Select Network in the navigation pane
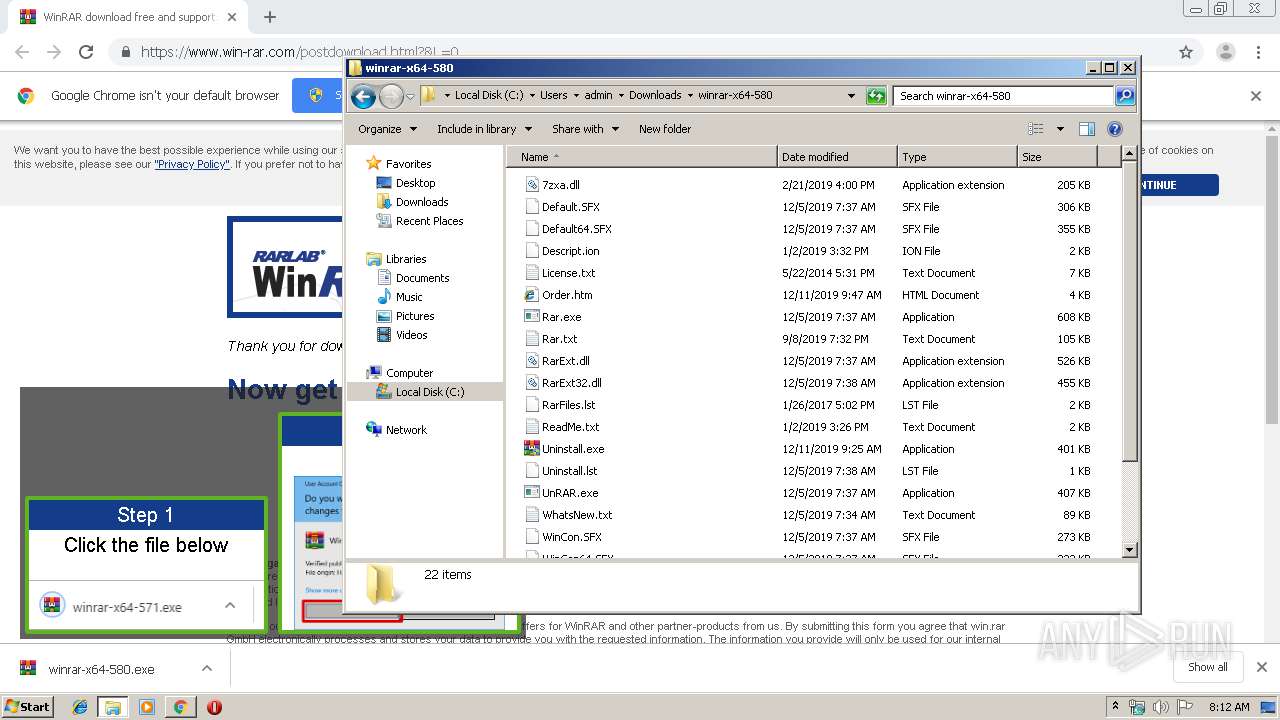This screenshot has width=1280, height=720. 406,430
